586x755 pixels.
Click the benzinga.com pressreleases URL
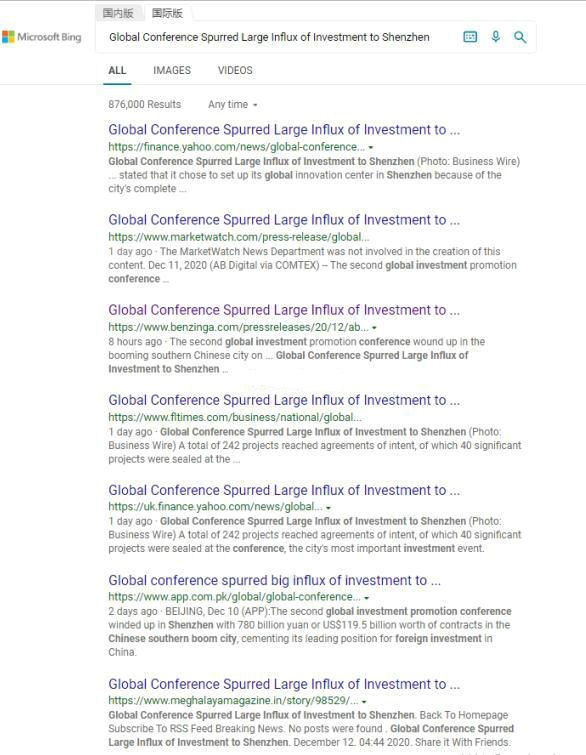click(238, 327)
